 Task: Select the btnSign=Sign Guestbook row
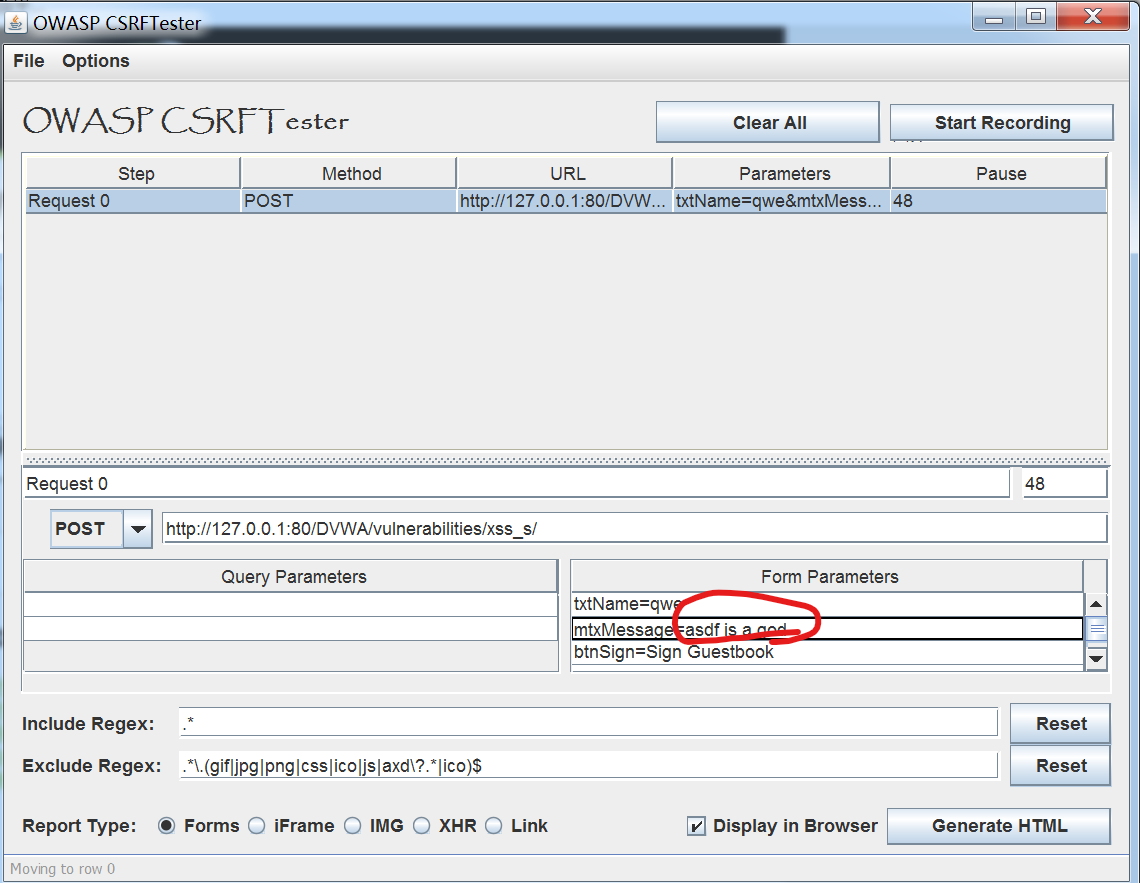click(827, 653)
